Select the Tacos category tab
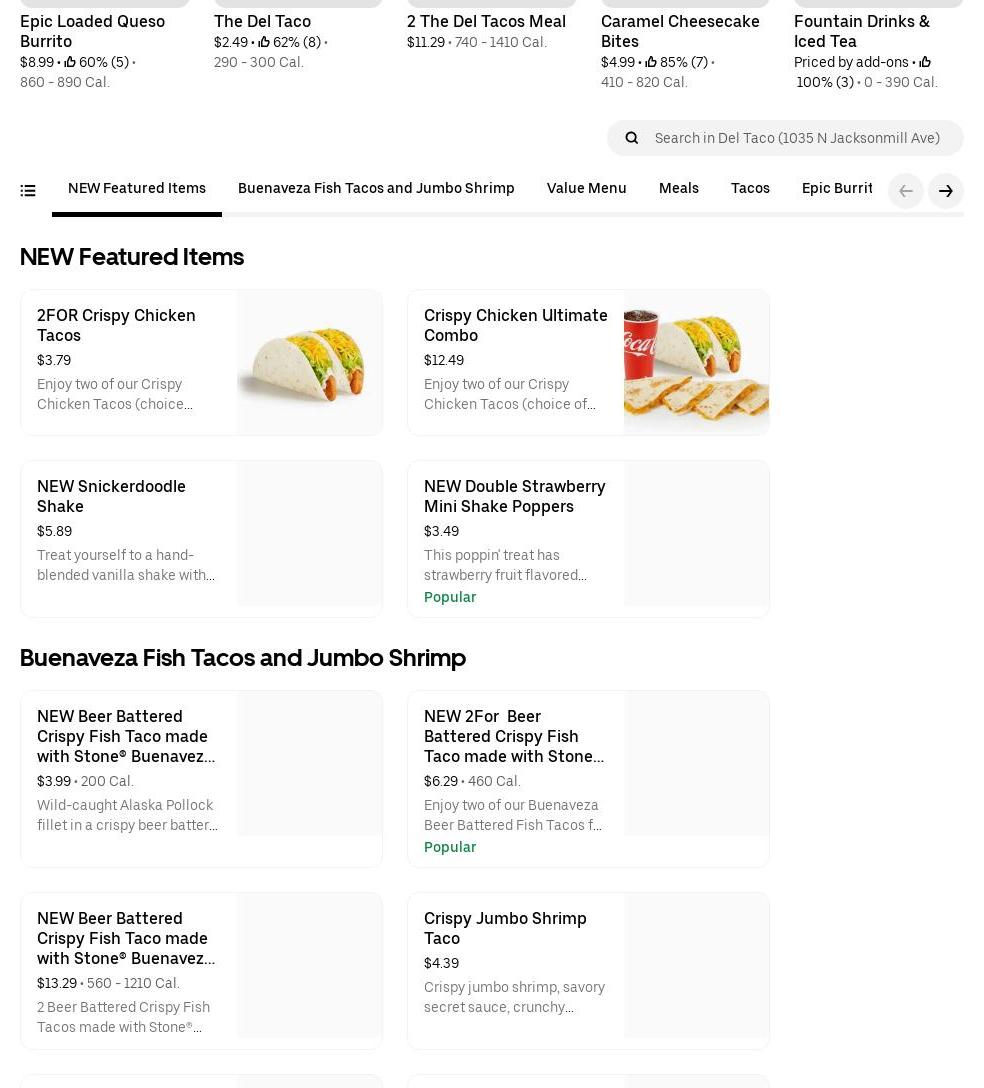 750,188
